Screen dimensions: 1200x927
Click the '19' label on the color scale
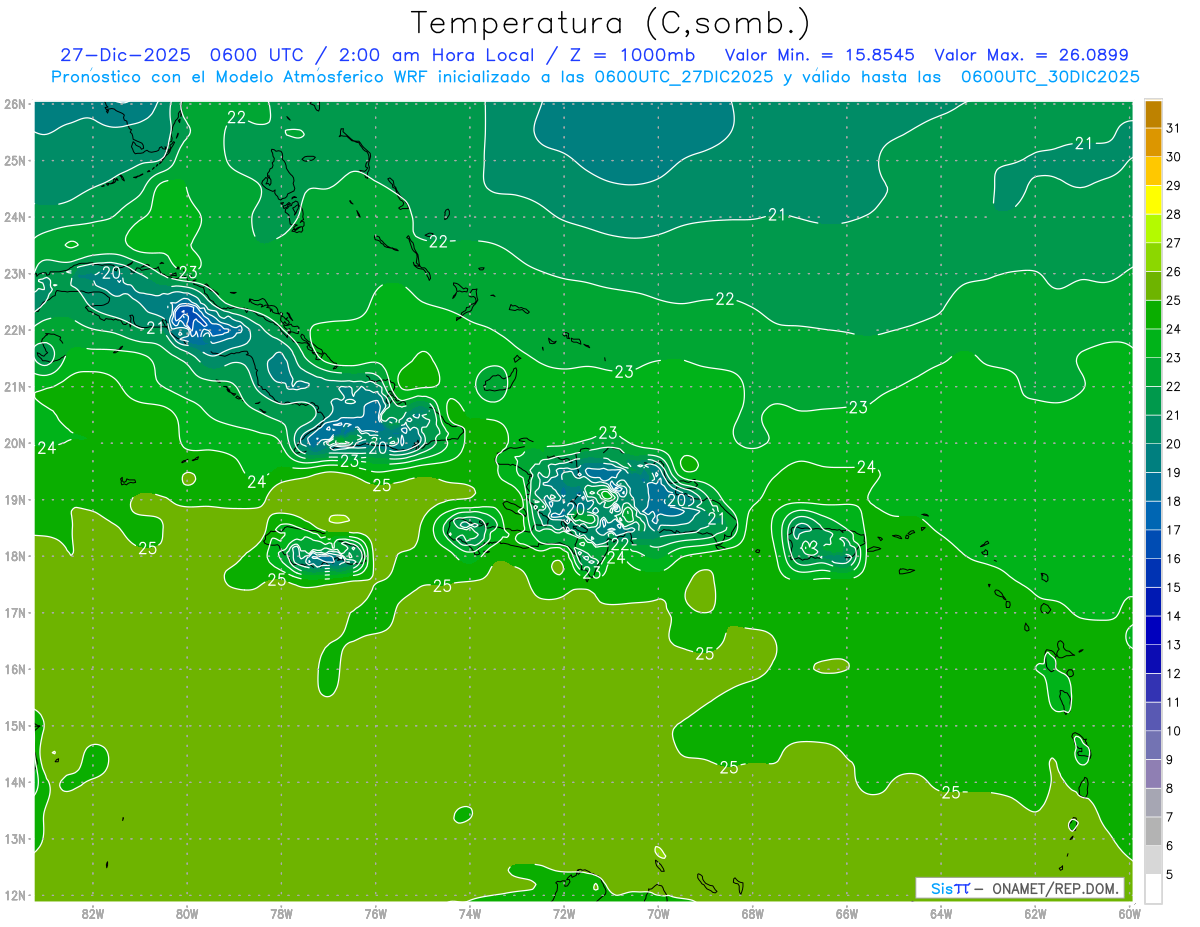point(1174,473)
